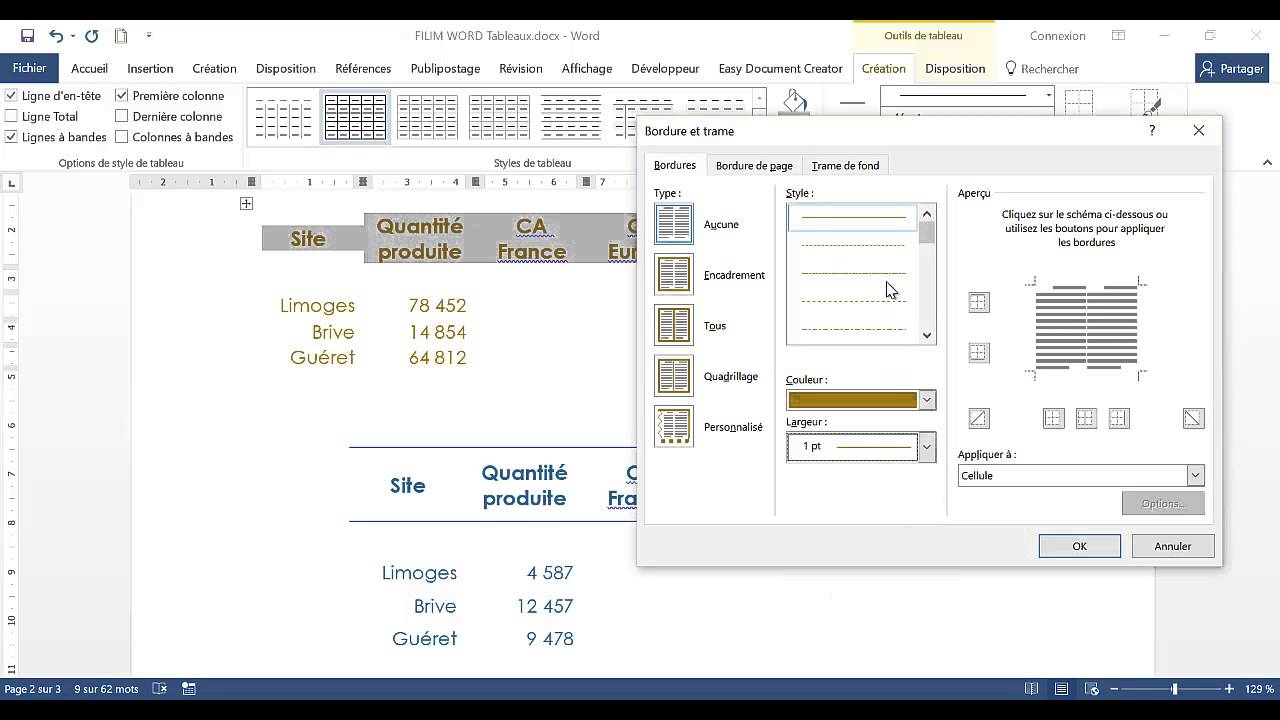Click the border painter pen icon

tap(1146, 103)
